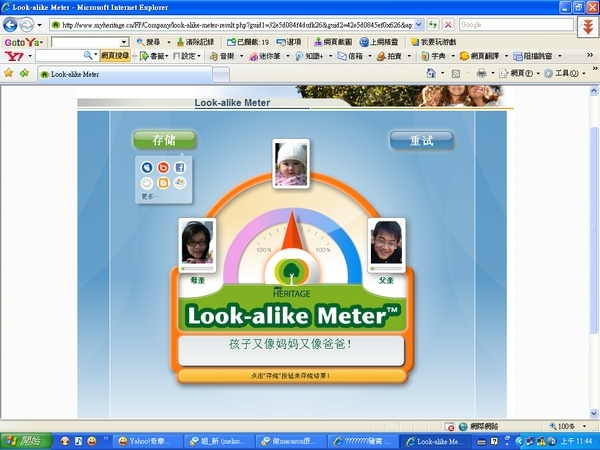Click the Yahoo Y! logo
This screenshot has width=600, height=450.
point(14,56)
